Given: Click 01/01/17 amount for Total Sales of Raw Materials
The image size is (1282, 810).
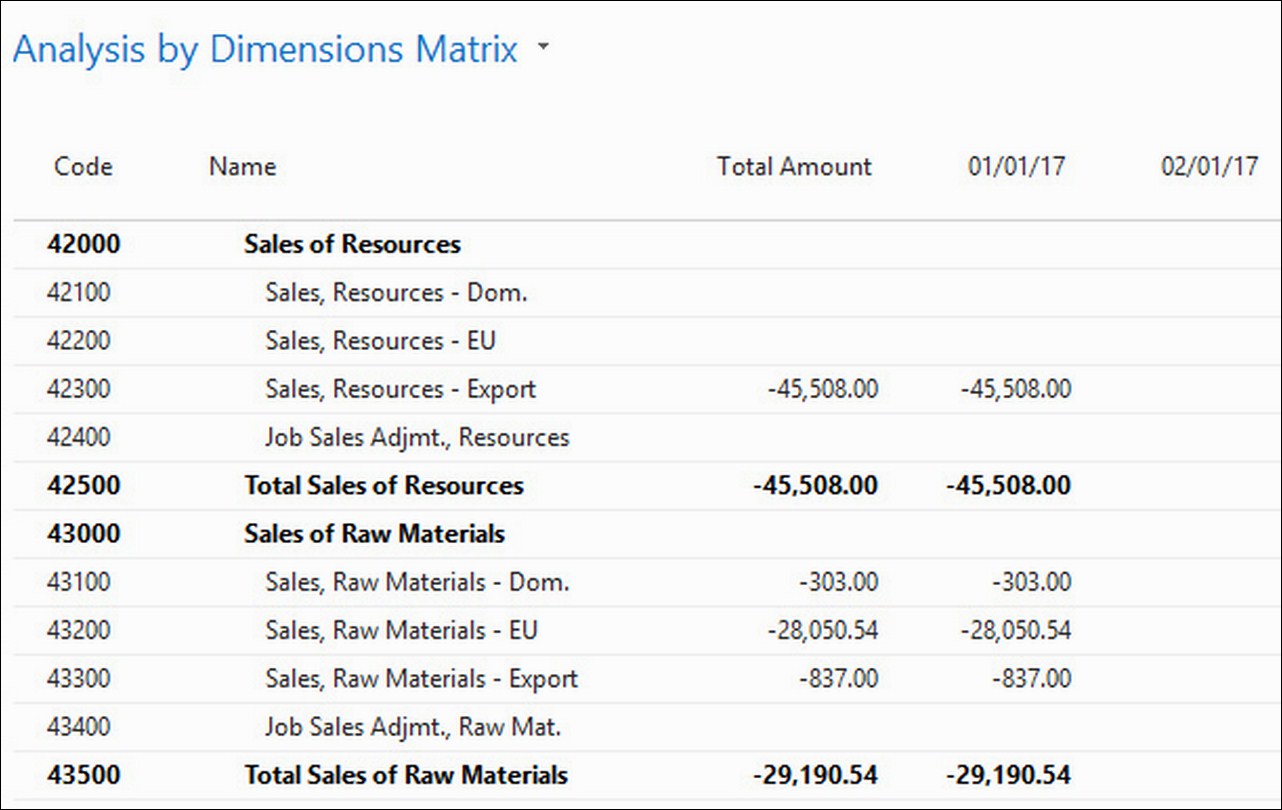Looking at the screenshot, I should [1008, 774].
